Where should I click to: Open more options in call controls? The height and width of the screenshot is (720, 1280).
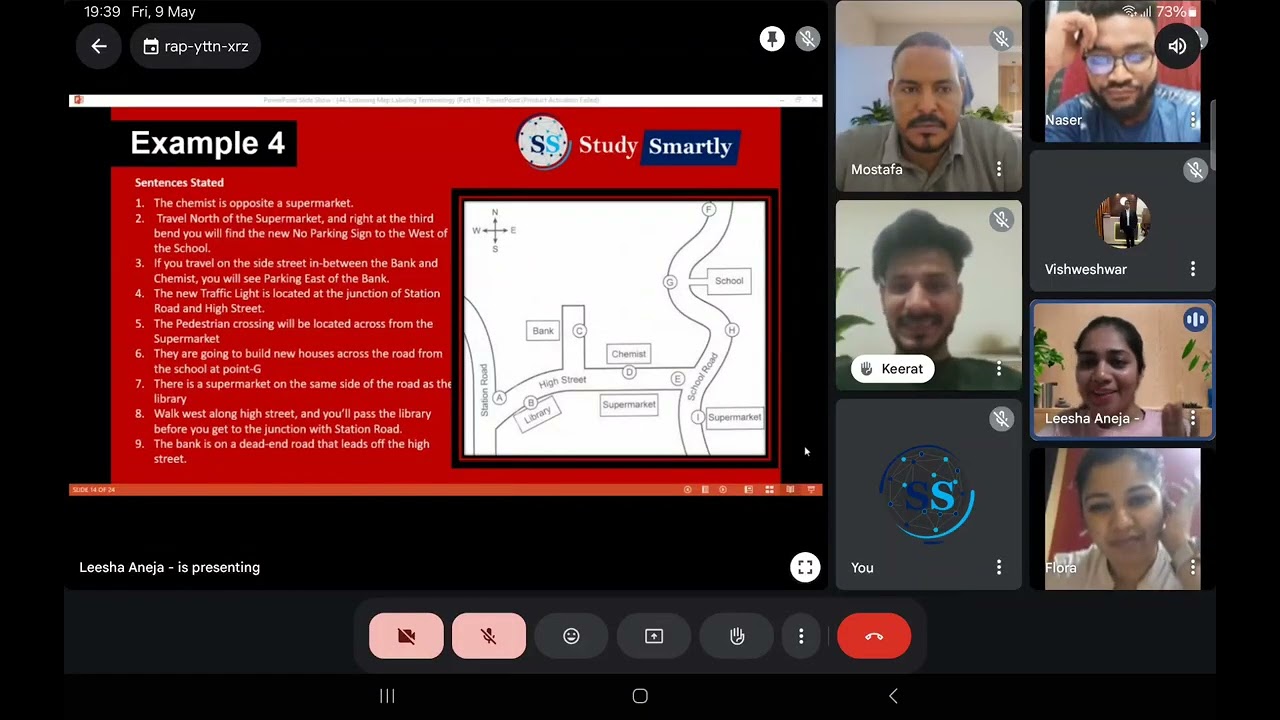[801, 636]
